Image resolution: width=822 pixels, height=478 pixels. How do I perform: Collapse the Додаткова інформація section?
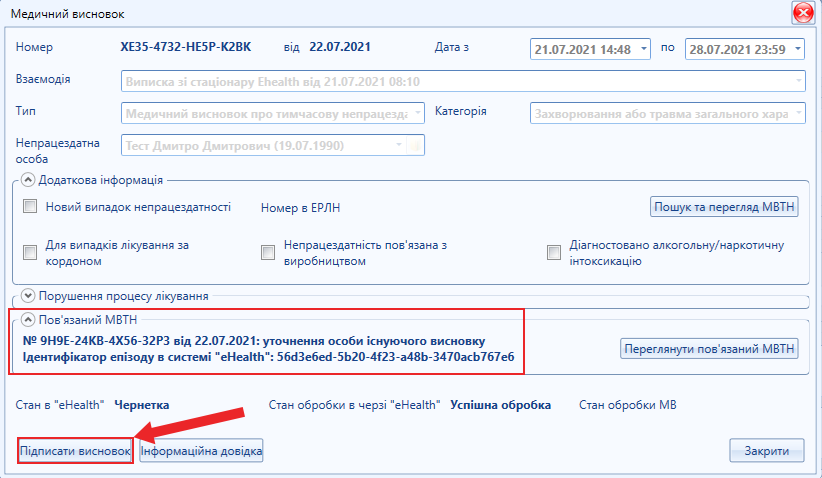(x=28, y=180)
